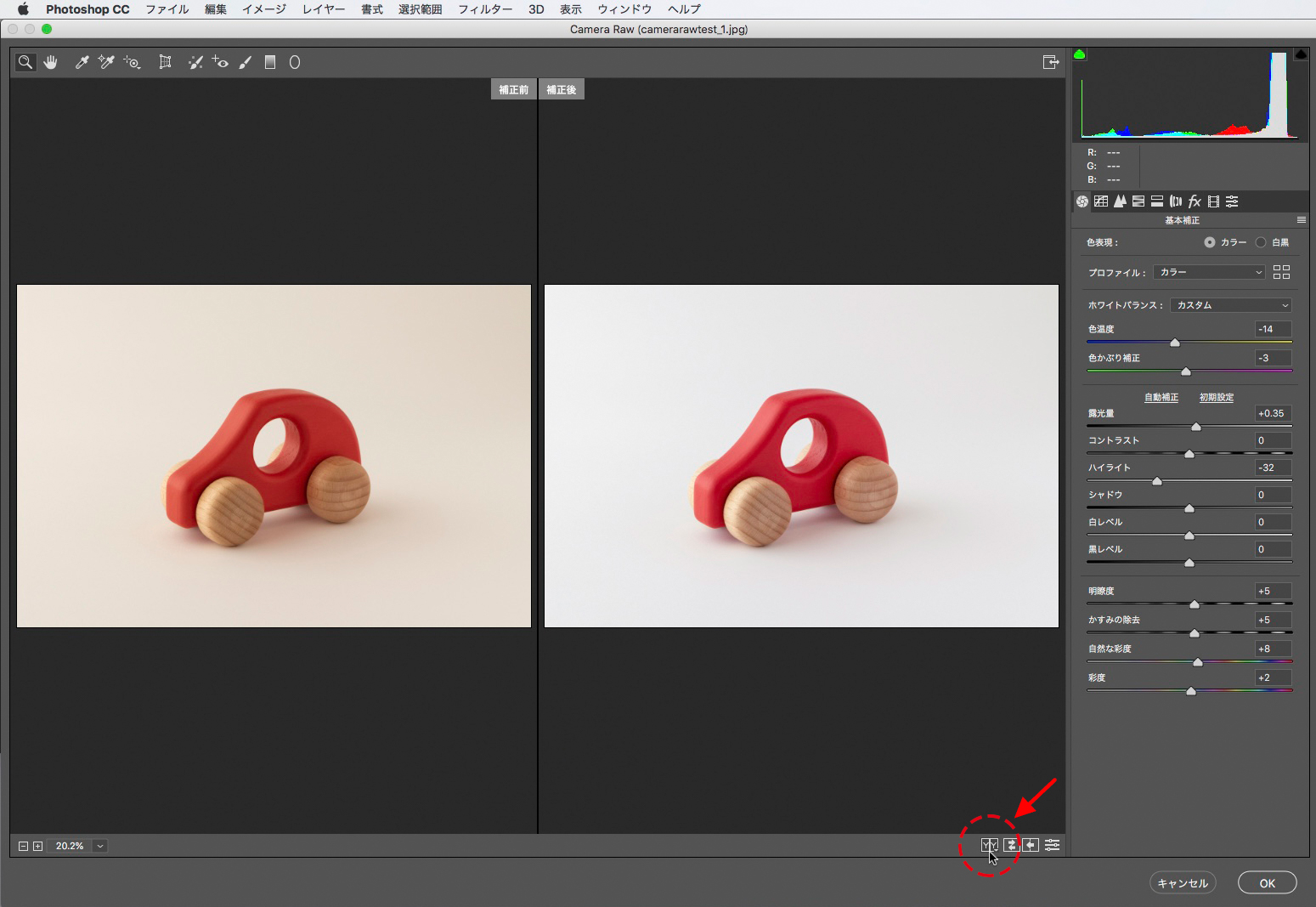The width and height of the screenshot is (1316, 907).
Task: Expand the zoom level dropdown
Action: [x=100, y=846]
